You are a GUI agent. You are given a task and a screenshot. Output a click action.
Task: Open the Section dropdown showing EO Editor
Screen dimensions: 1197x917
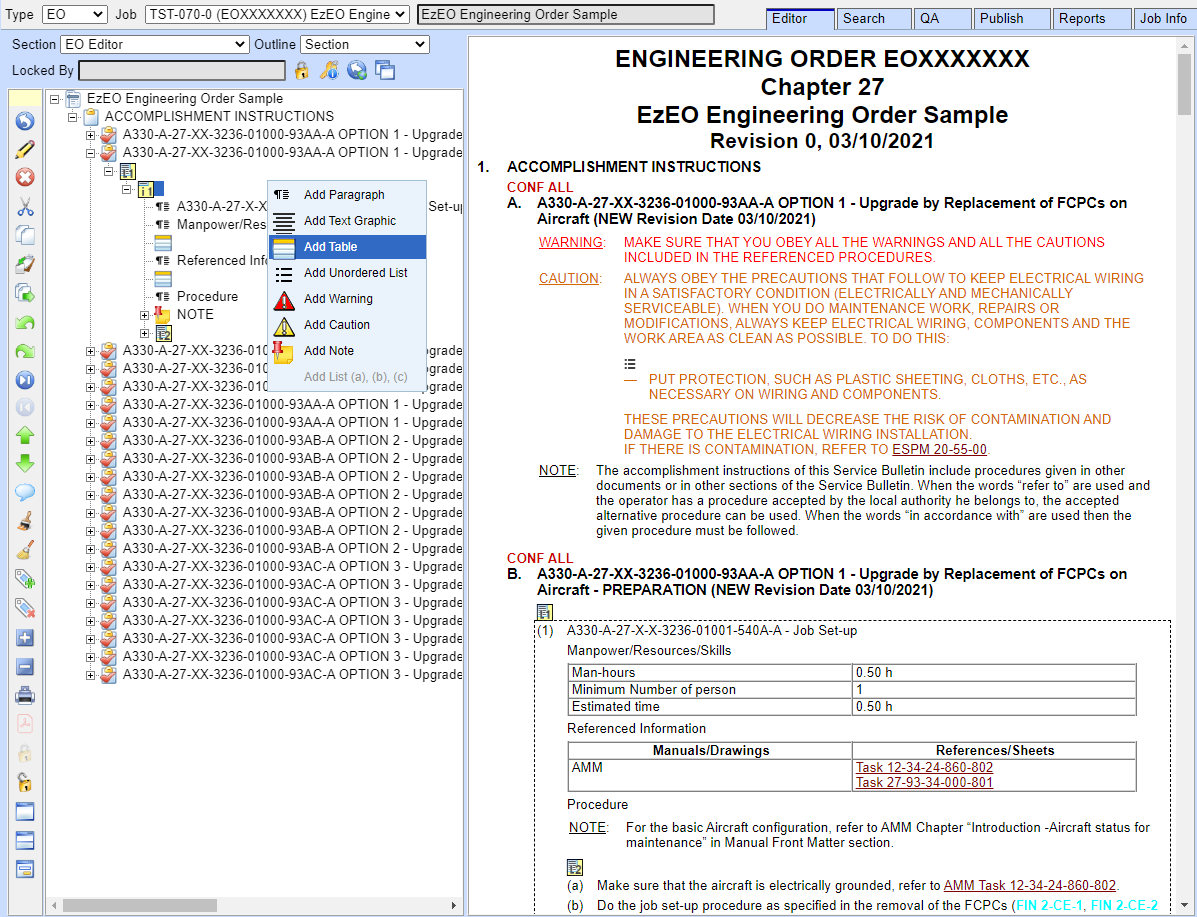tap(155, 44)
